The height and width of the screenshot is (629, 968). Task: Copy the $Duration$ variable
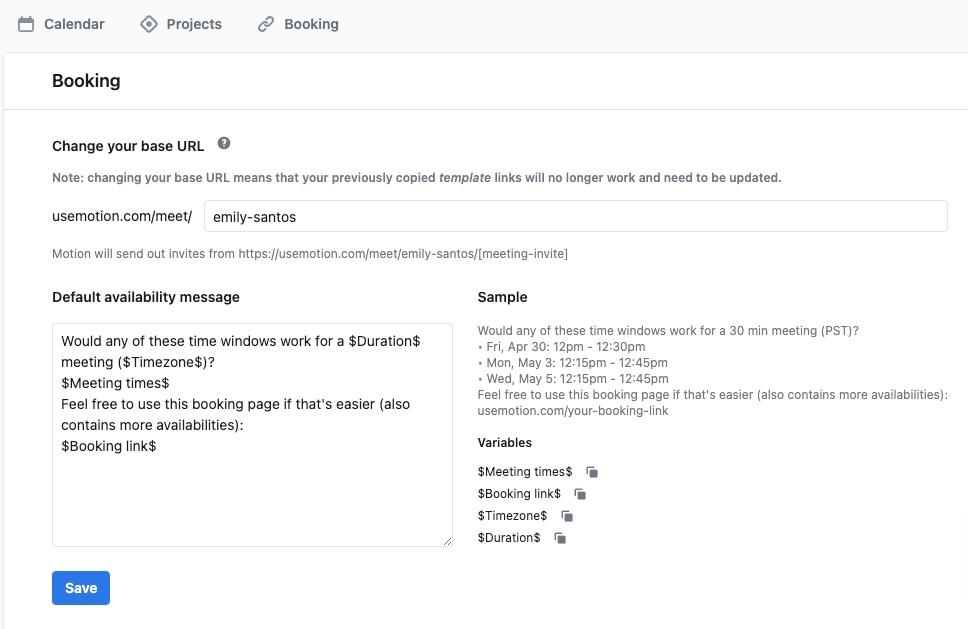coord(560,538)
